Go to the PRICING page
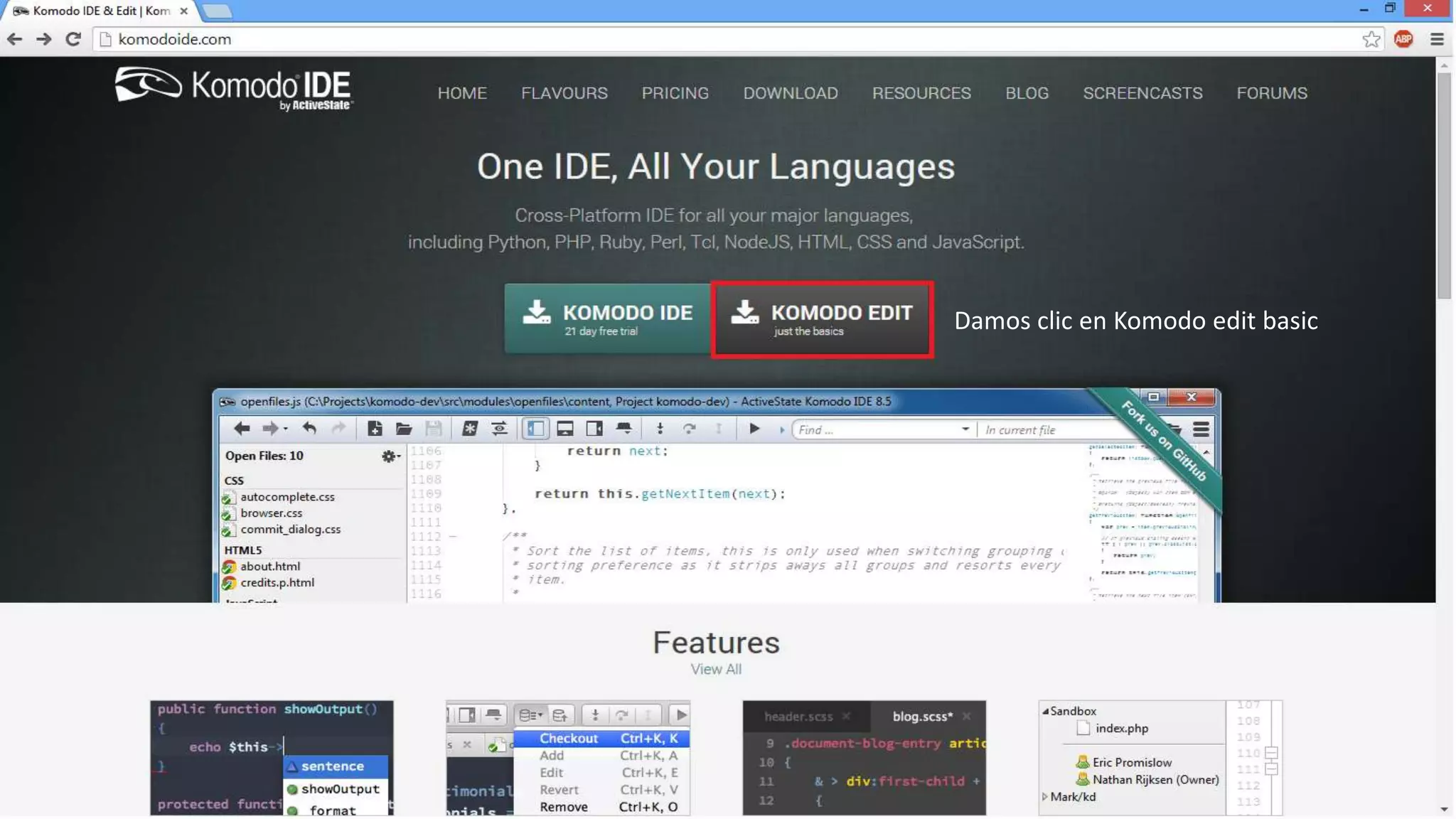 [675, 93]
